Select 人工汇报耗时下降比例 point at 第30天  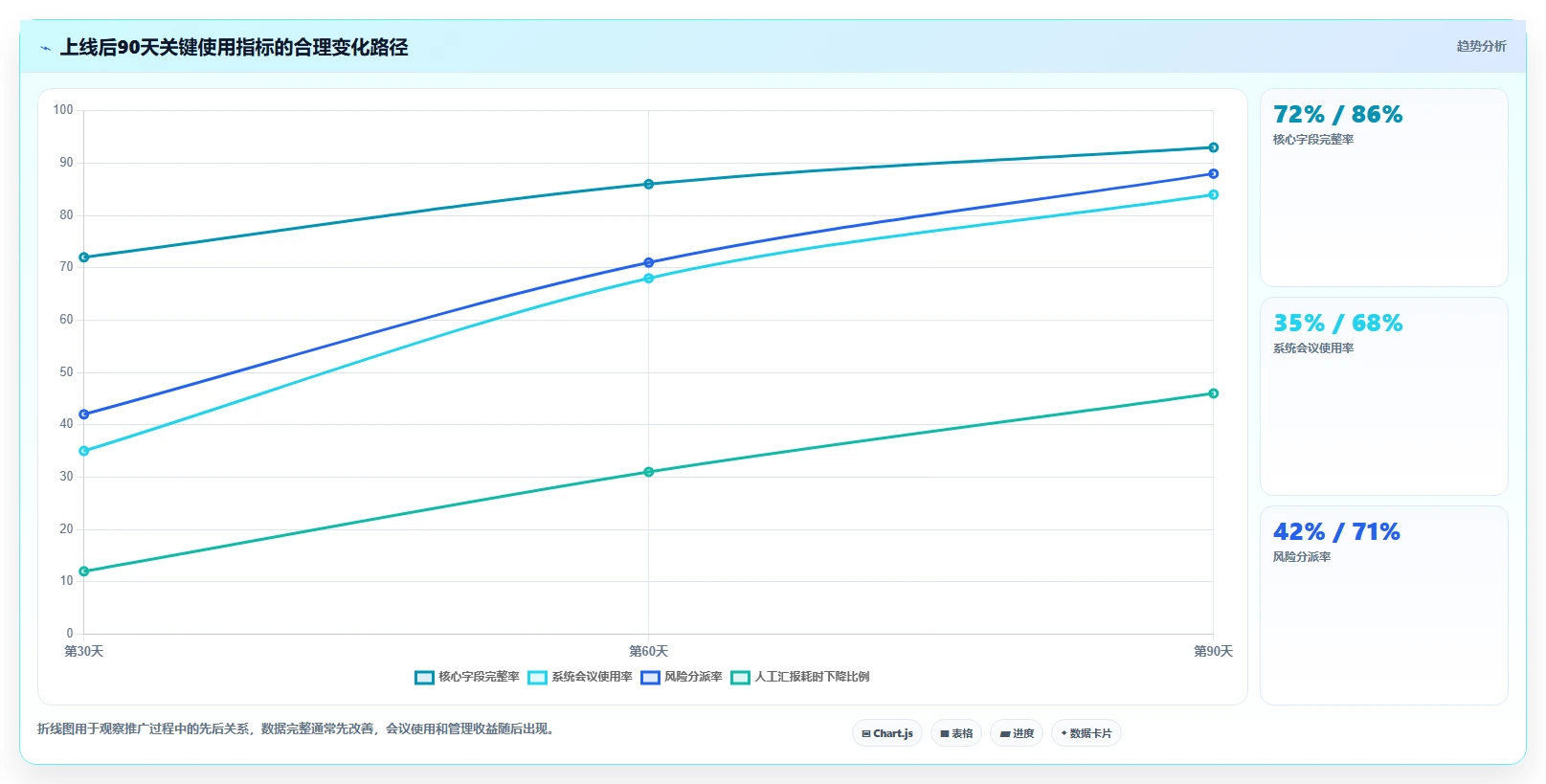84,571
